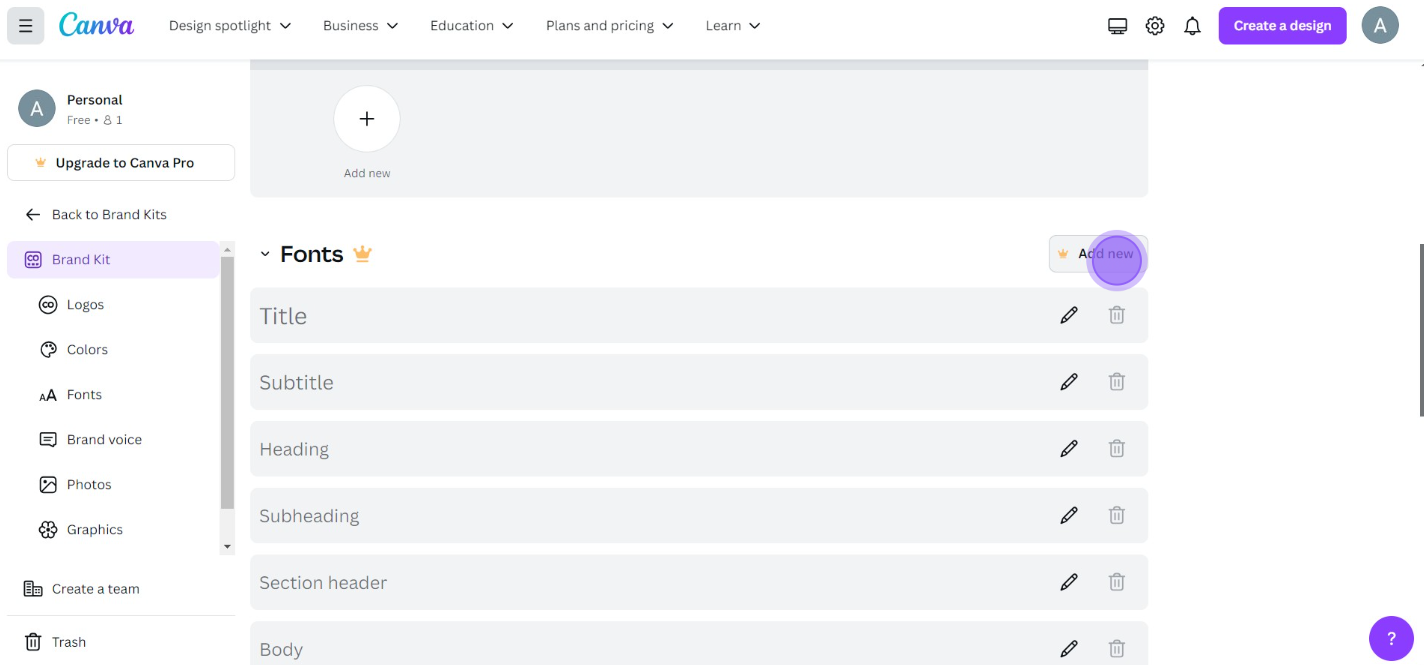Open the Learn dropdown menu

coord(733,26)
